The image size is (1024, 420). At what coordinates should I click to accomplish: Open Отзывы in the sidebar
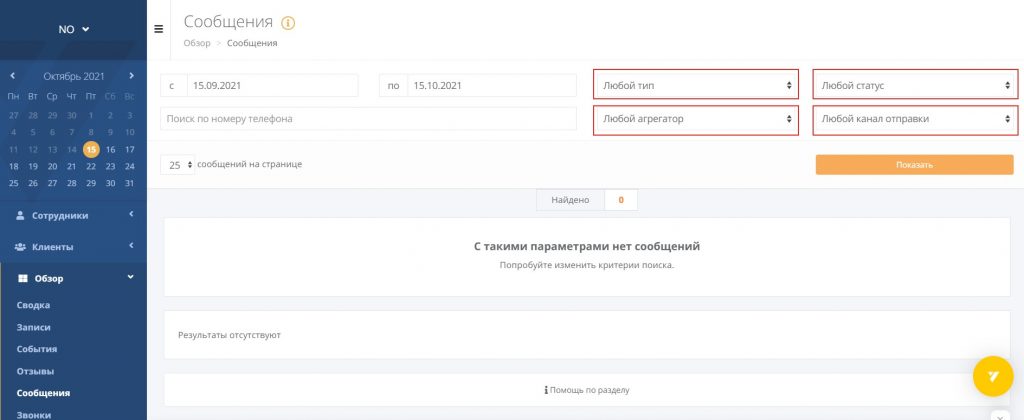pos(36,371)
